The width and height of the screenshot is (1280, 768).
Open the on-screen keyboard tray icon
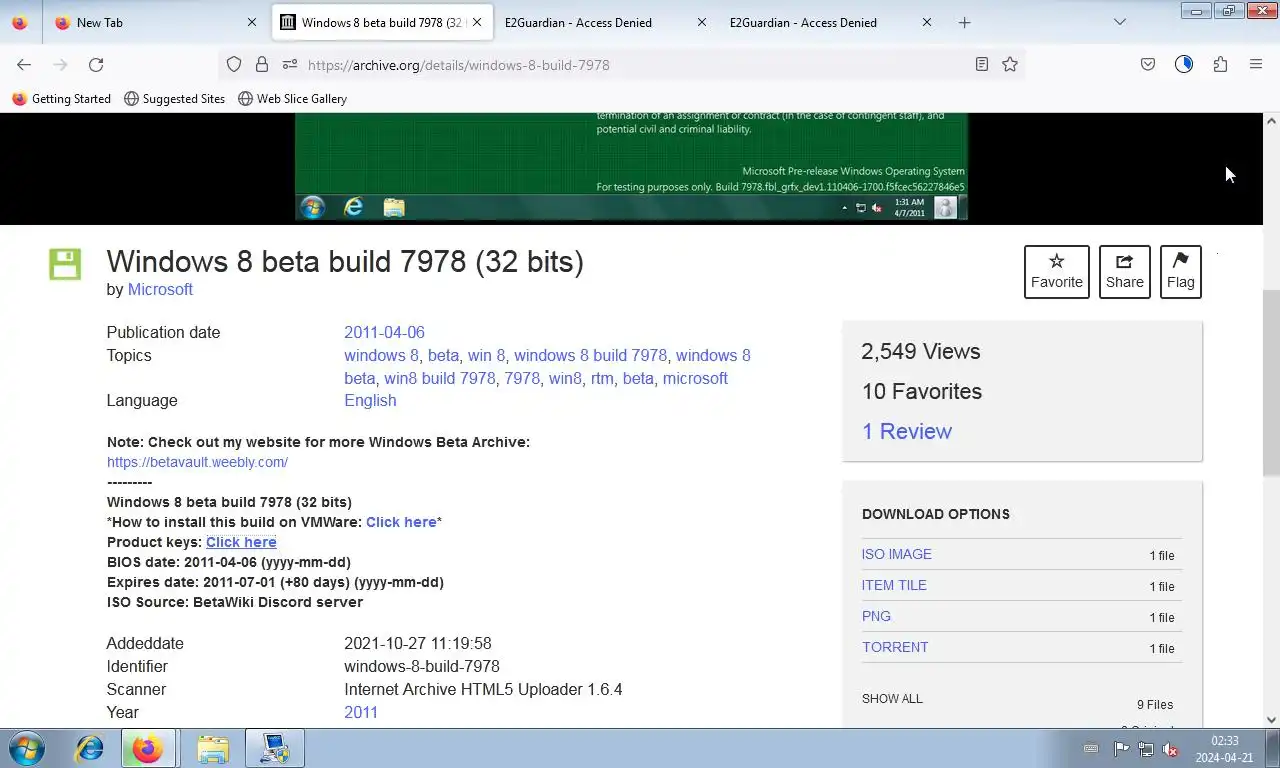pos(1091,749)
